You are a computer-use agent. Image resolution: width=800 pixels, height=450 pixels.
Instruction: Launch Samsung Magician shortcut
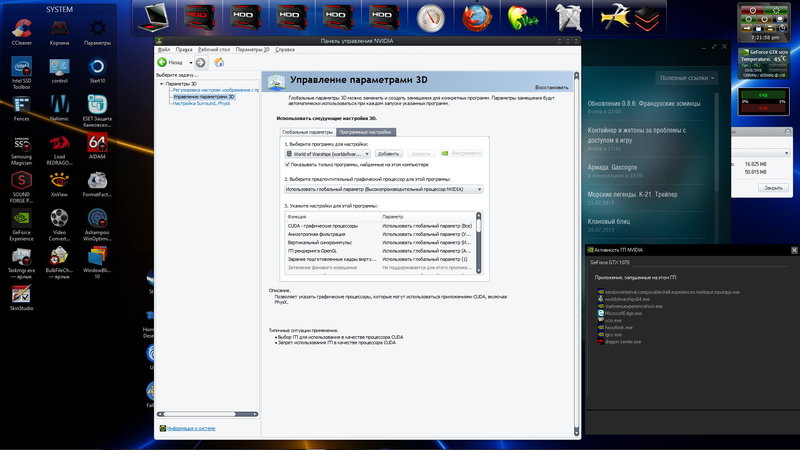21,148
